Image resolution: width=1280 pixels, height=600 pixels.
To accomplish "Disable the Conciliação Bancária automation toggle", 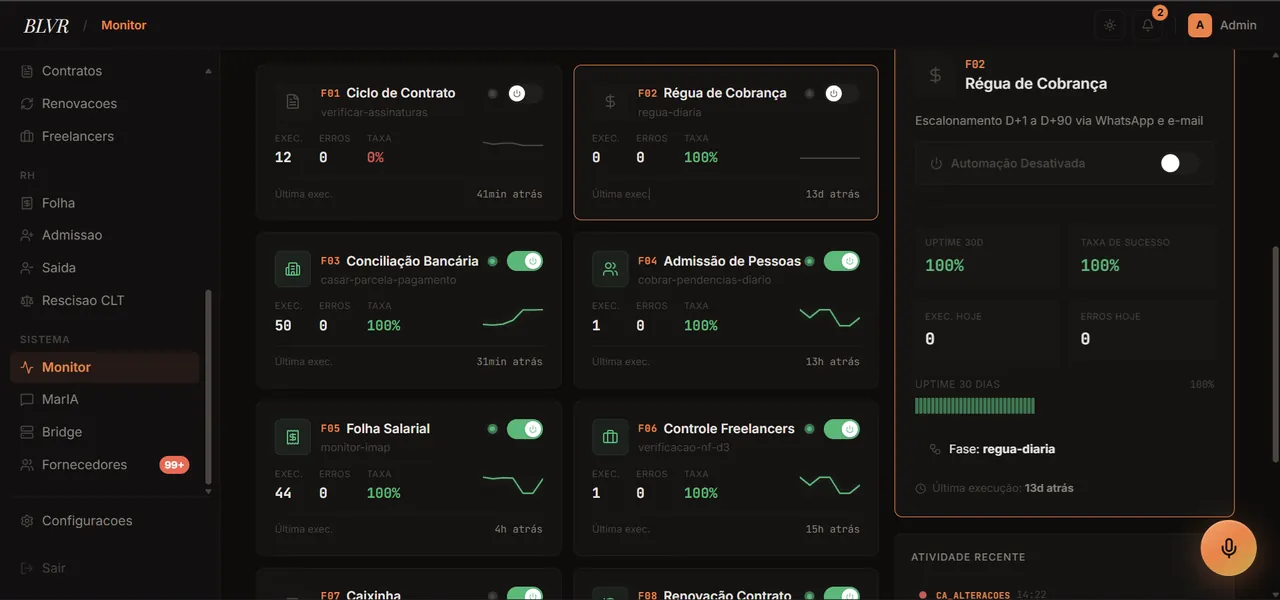I will pos(525,261).
